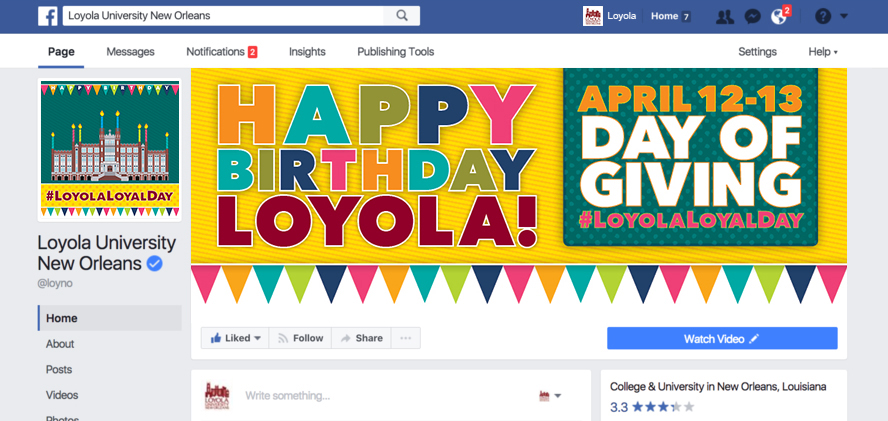Expand the post-as page selector dropdown
Viewport: 888px width, 421px height.
tap(550, 396)
